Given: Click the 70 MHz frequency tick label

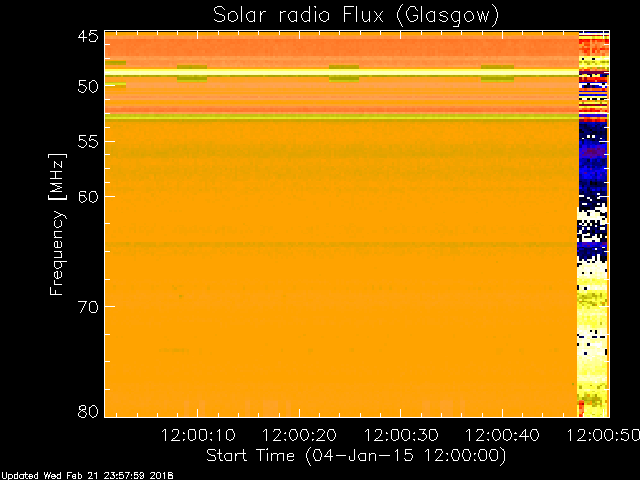Looking at the screenshot, I should coord(88,307).
